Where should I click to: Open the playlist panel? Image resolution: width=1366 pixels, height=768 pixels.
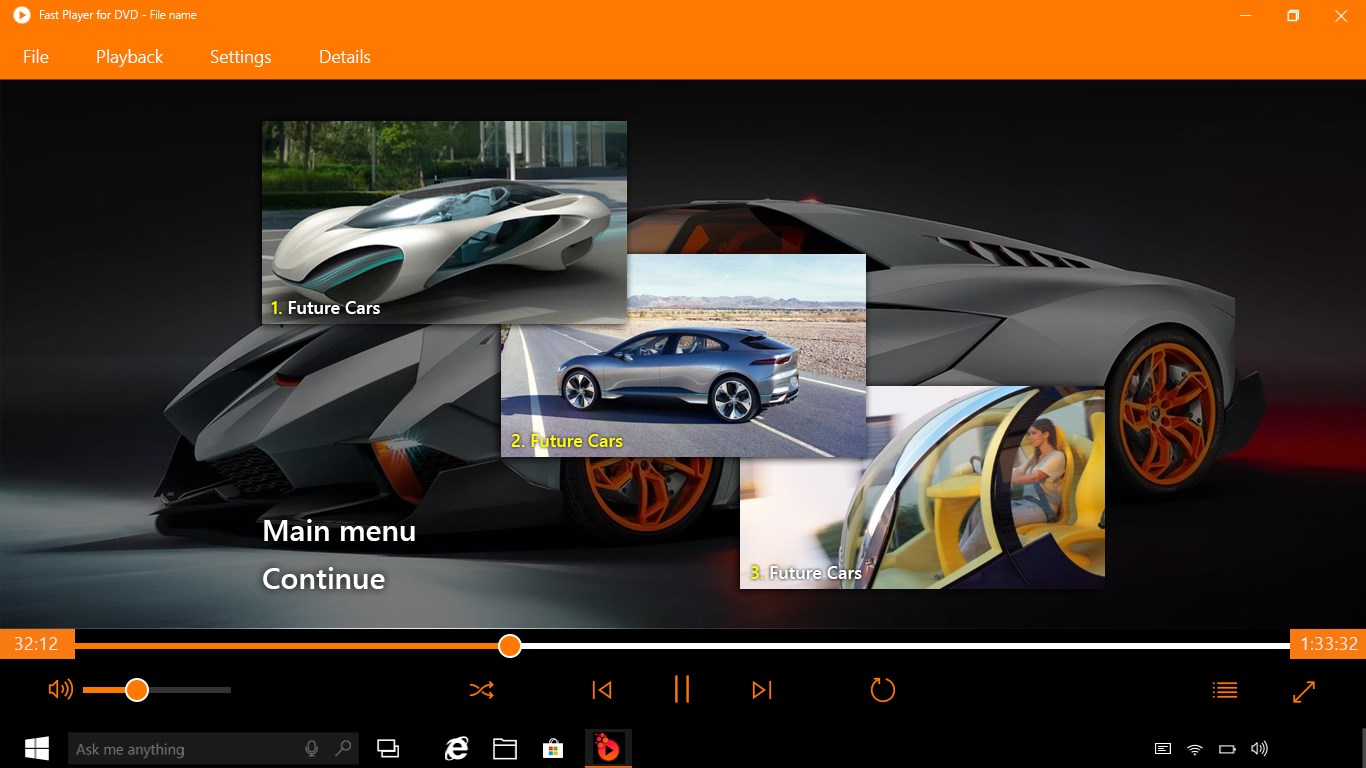[x=1224, y=689]
